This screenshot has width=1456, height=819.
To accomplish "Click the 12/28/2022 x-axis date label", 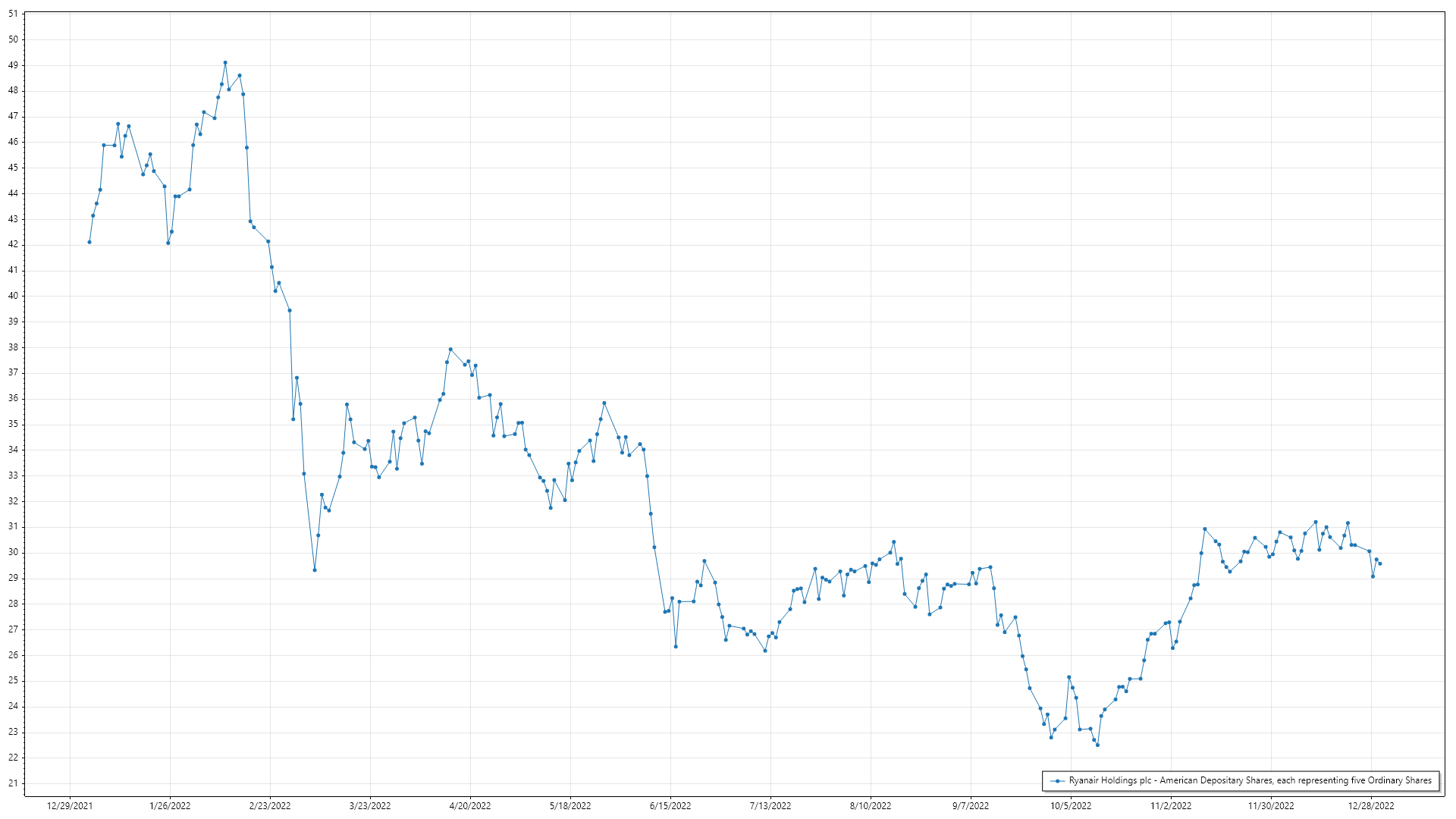I will 1371,805.
